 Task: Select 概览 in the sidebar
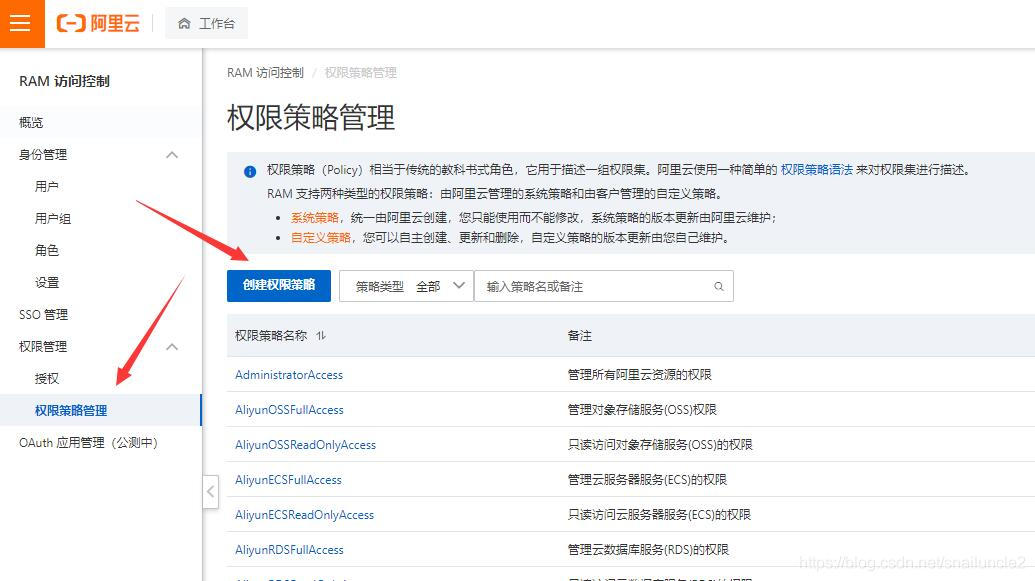click(31, 122)
